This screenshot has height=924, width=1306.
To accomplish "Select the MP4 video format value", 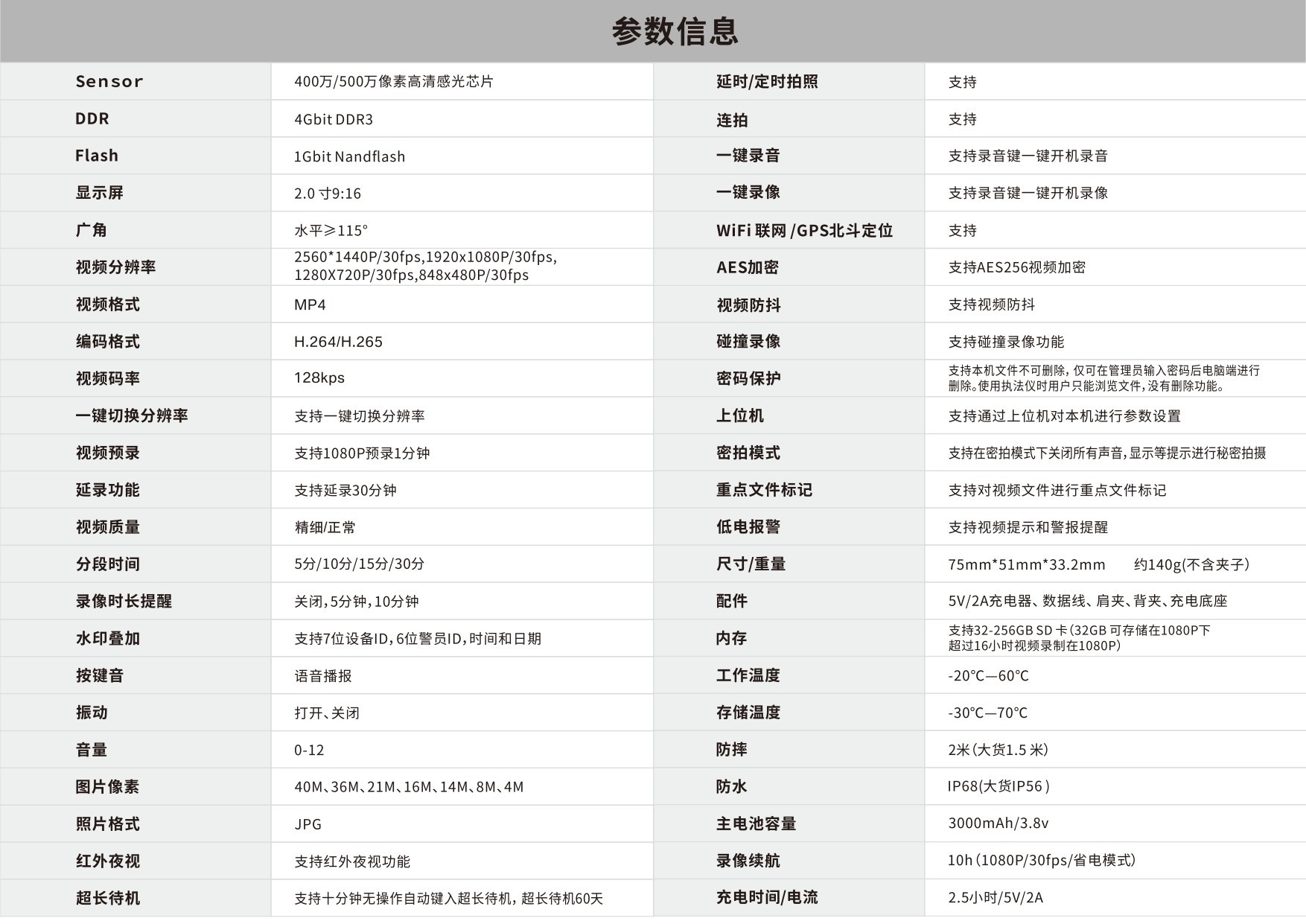I will pos(310,305).
